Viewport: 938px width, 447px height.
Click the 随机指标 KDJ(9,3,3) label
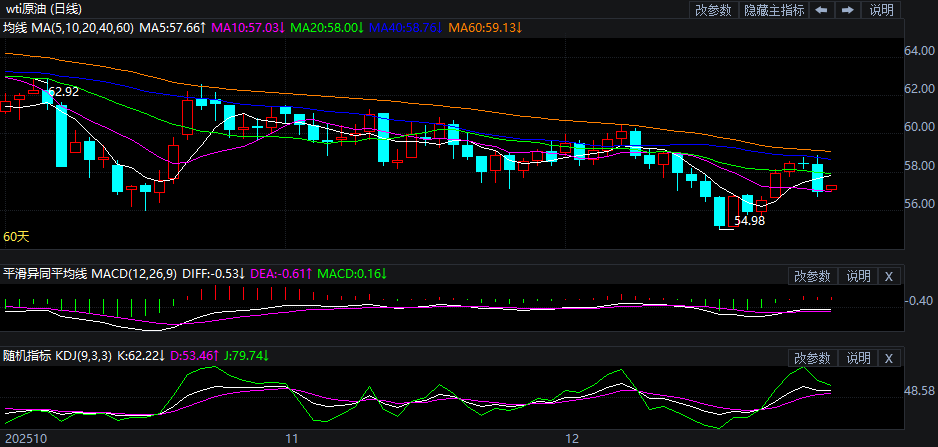click(58, 356)
